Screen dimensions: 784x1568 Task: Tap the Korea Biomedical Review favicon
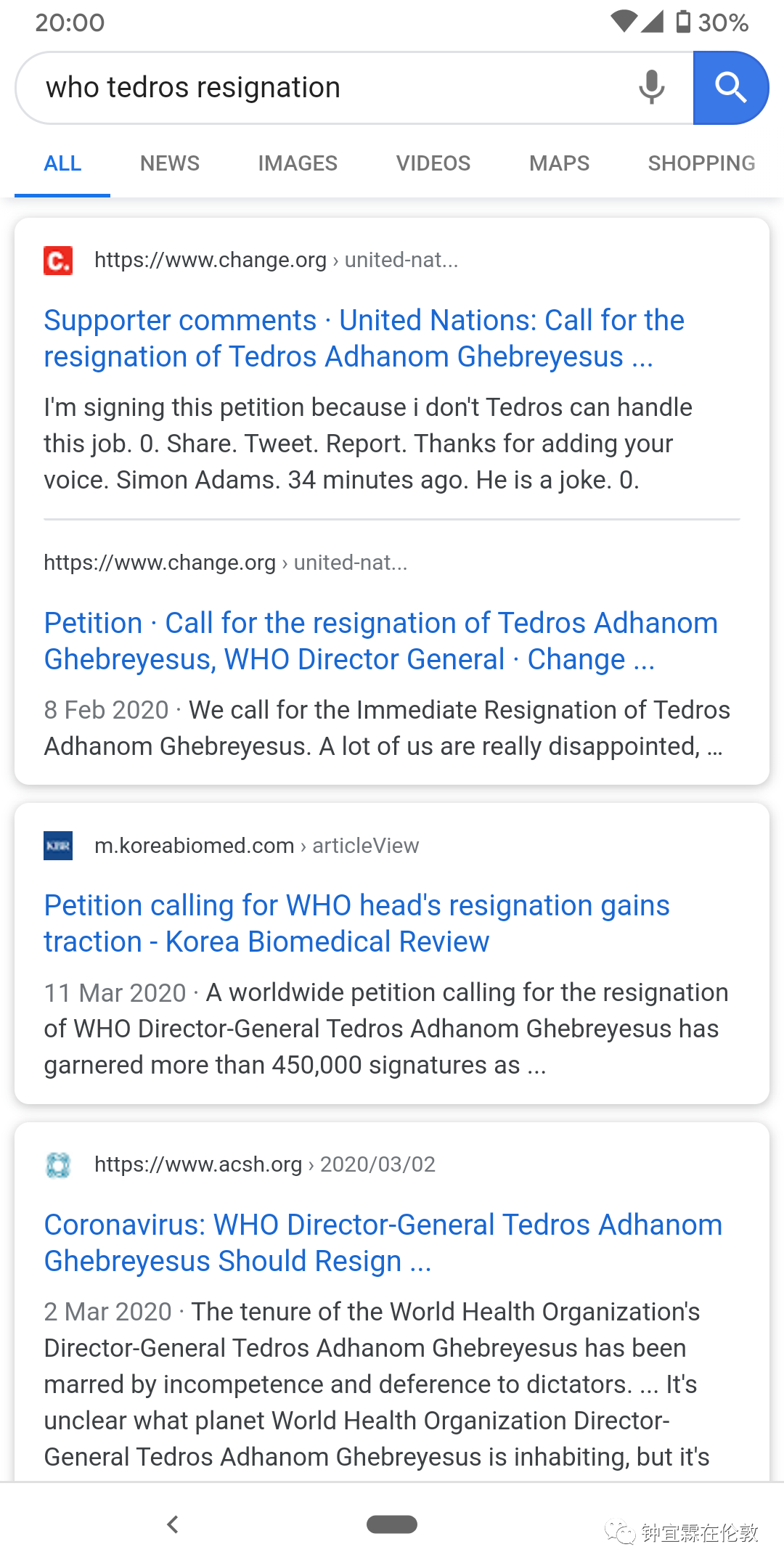(58, 846)
